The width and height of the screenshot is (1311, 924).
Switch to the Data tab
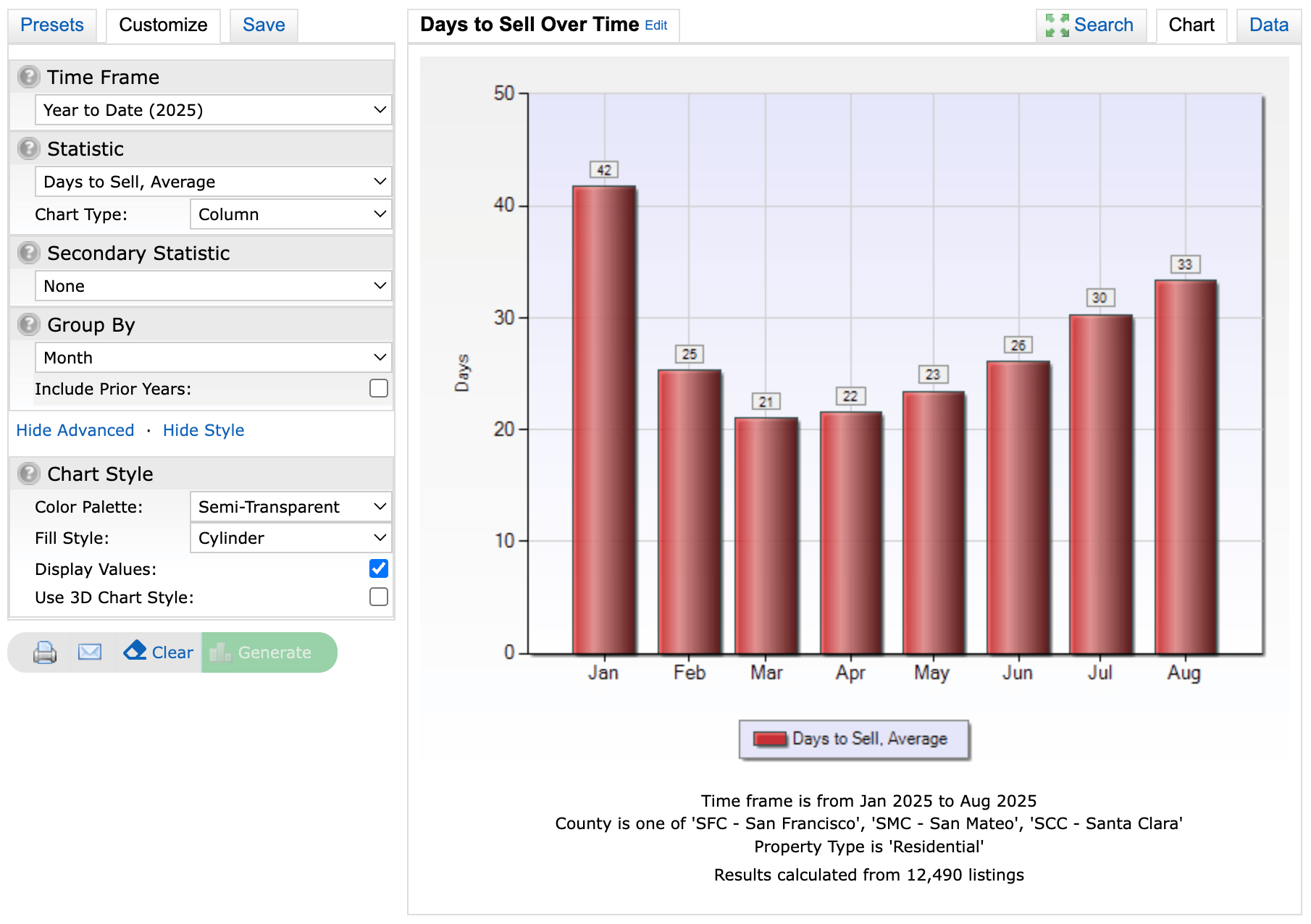tap(1268, 25)
